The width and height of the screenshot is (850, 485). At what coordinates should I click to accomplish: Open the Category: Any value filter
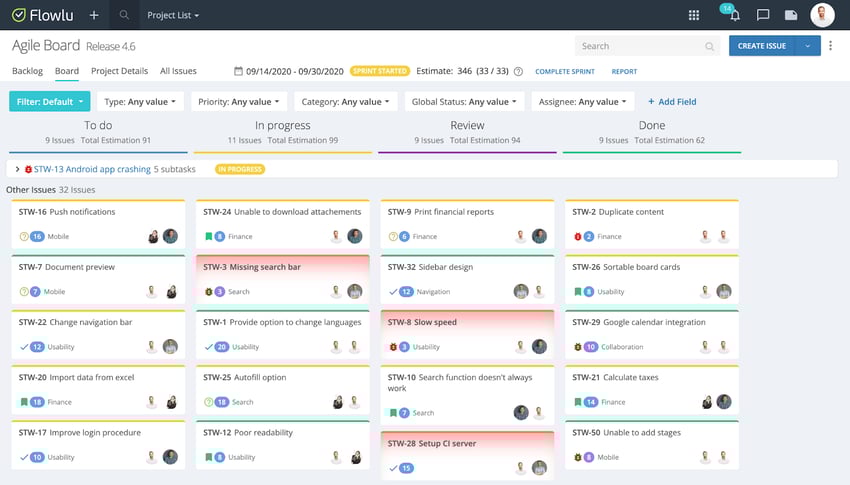click(345, 101)
